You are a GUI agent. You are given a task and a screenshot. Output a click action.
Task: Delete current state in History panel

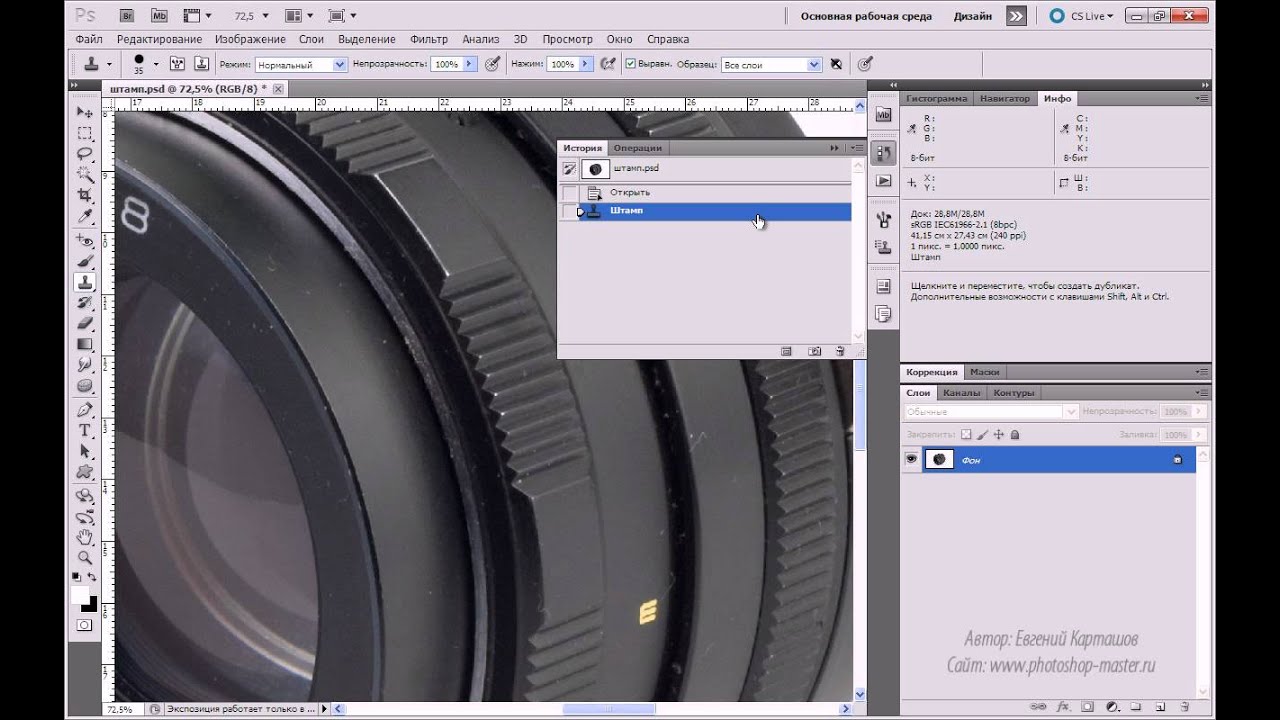click(840, 351)
